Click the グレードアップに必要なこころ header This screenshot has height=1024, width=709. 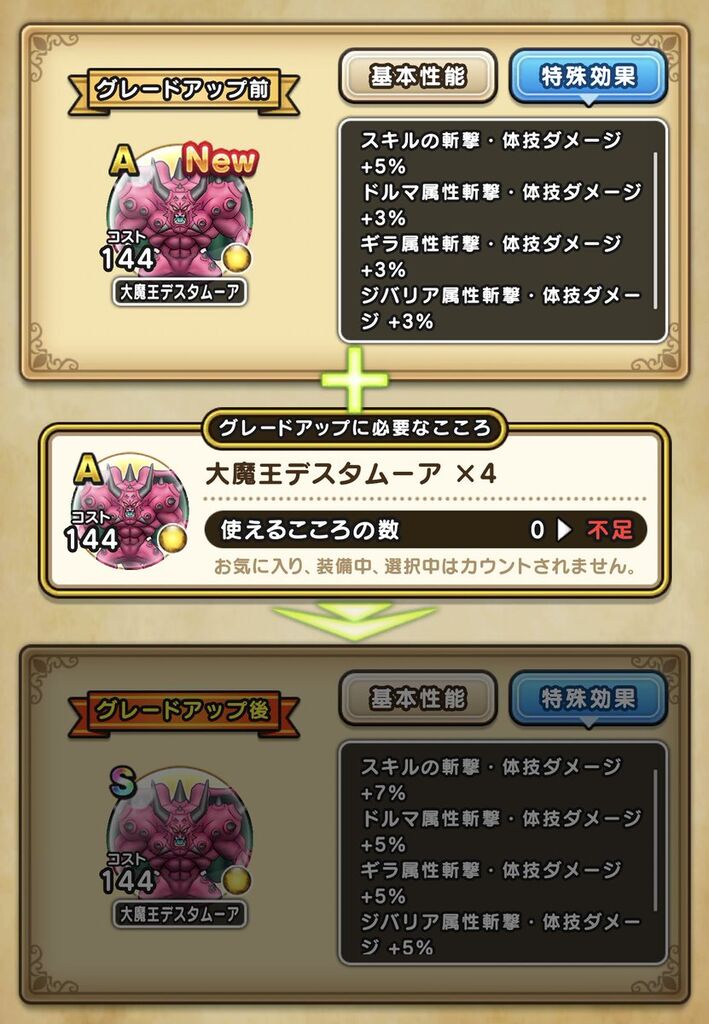pyautogui.click(x=354, y=428)
